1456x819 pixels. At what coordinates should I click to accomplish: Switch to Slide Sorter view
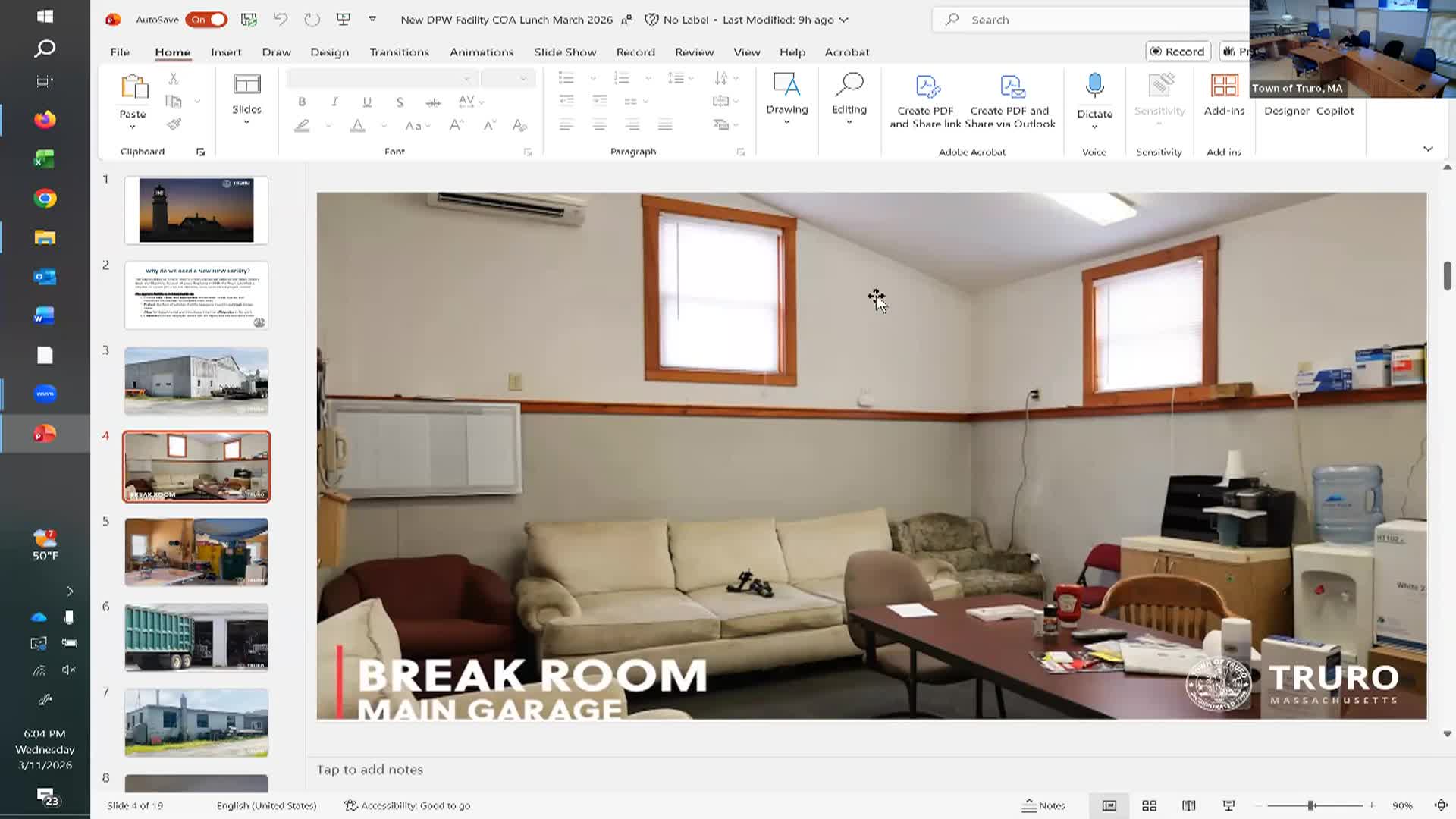[x=1149, y=805]
